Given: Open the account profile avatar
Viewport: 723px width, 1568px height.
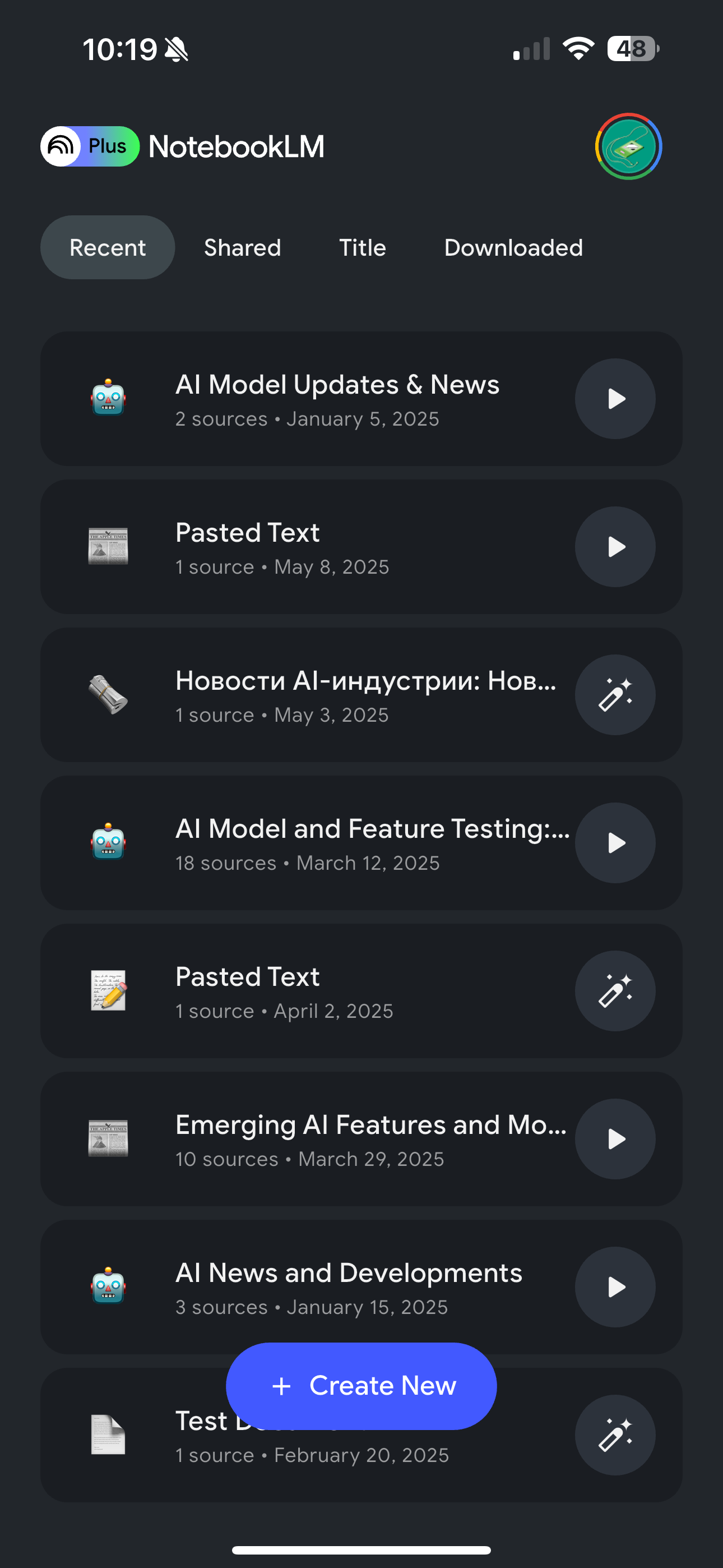Looking at the screenshot, I should [x=628, y=146].
